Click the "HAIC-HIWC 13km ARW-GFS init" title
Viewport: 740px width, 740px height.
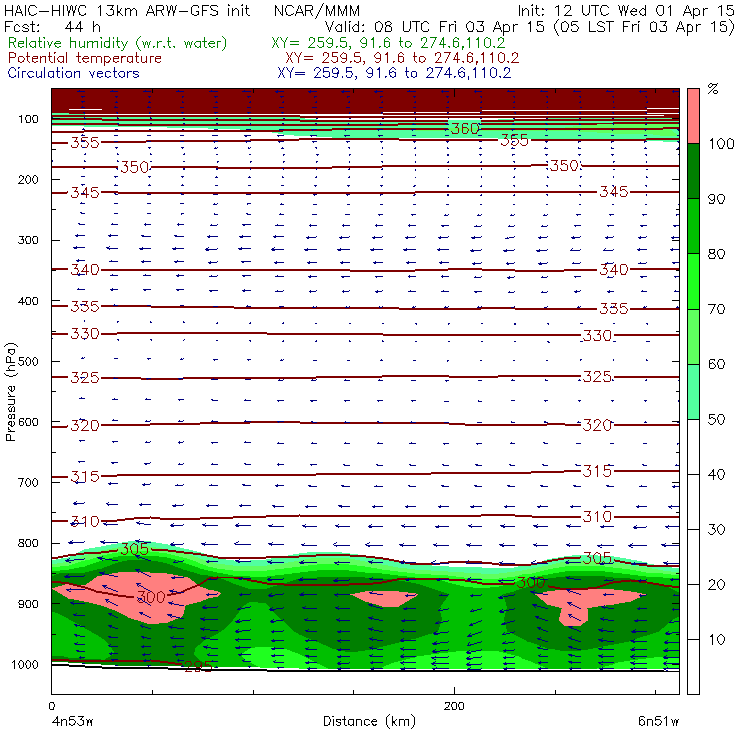click(x=127, y=11)
